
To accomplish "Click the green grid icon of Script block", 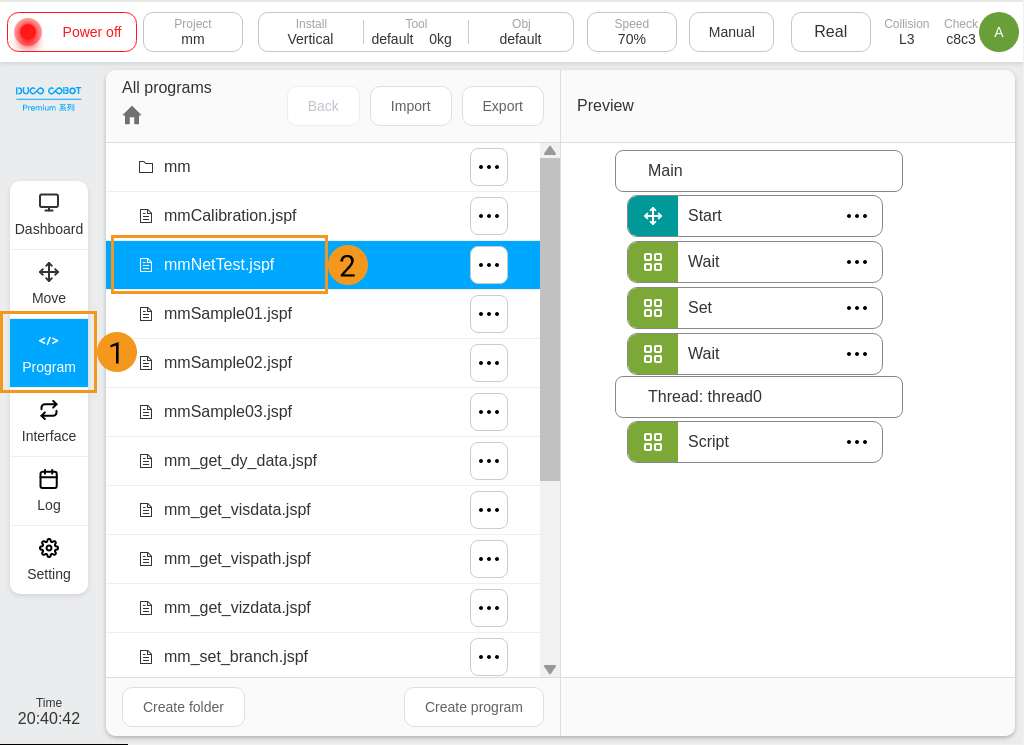I will (x=653, y=442).
